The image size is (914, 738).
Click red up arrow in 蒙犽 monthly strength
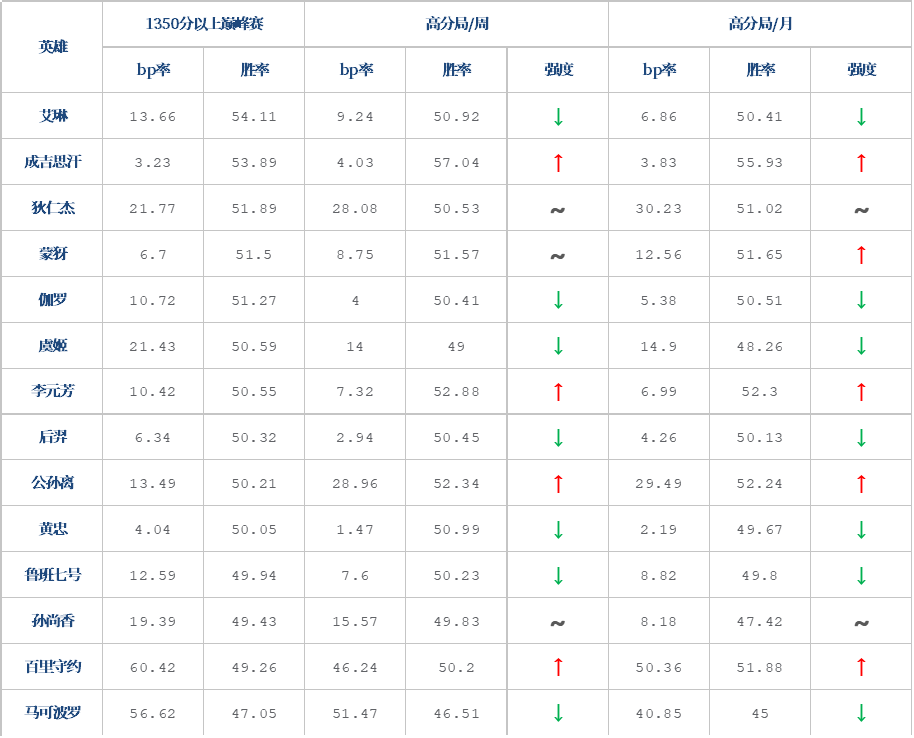point(861,255)
